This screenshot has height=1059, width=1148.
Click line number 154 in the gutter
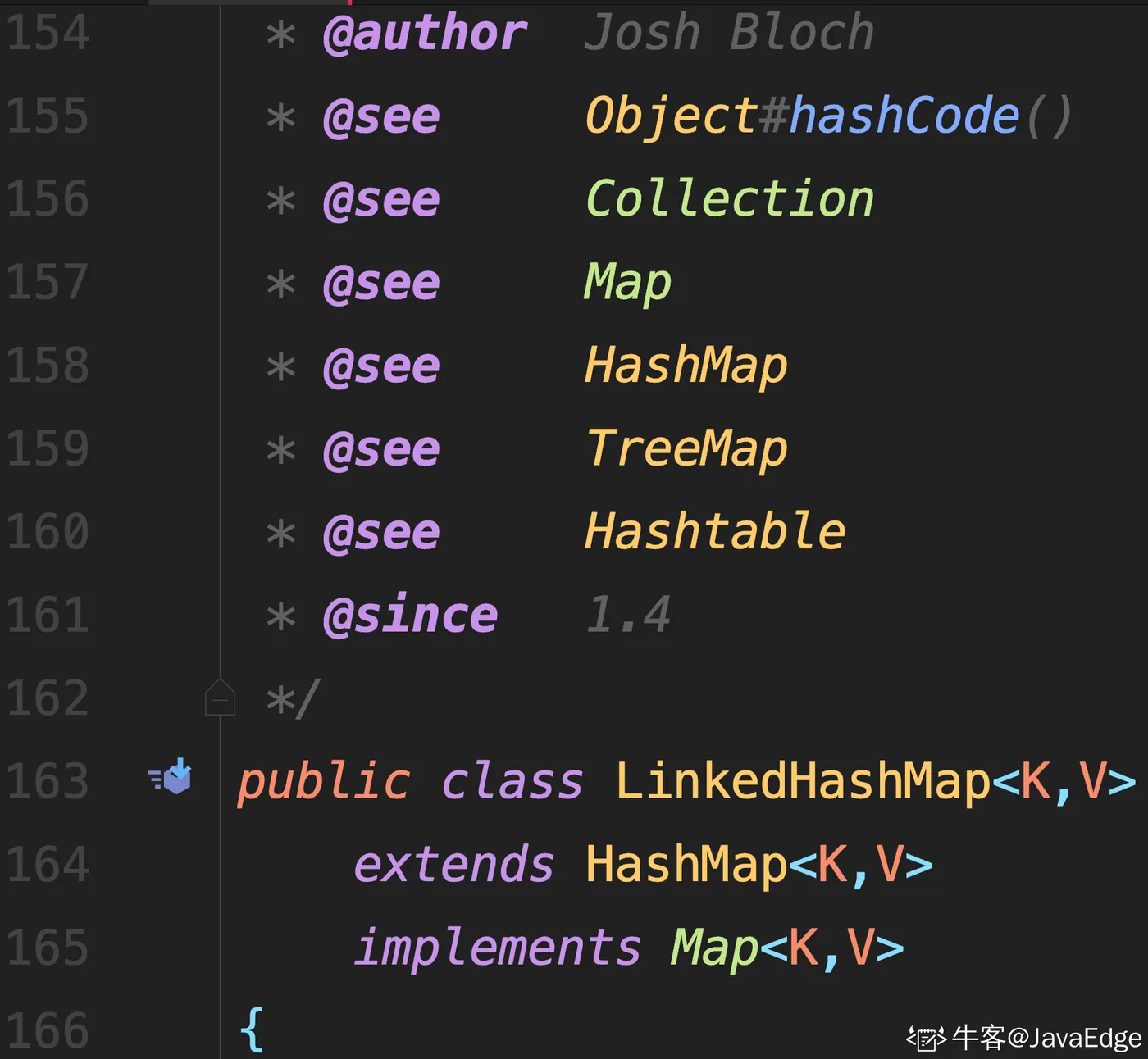pos(48,34)
